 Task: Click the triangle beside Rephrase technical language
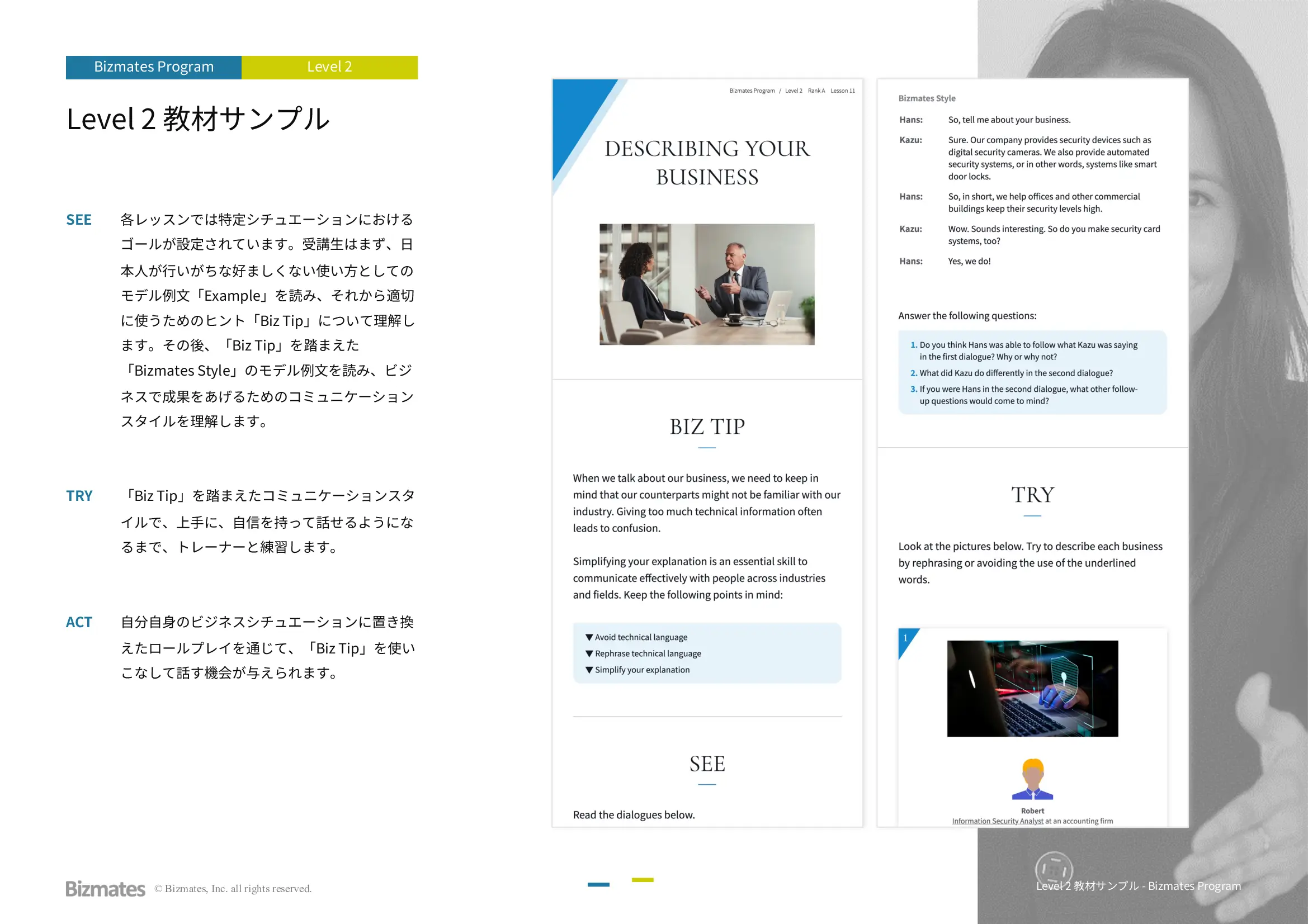click(x=589, y=653)
